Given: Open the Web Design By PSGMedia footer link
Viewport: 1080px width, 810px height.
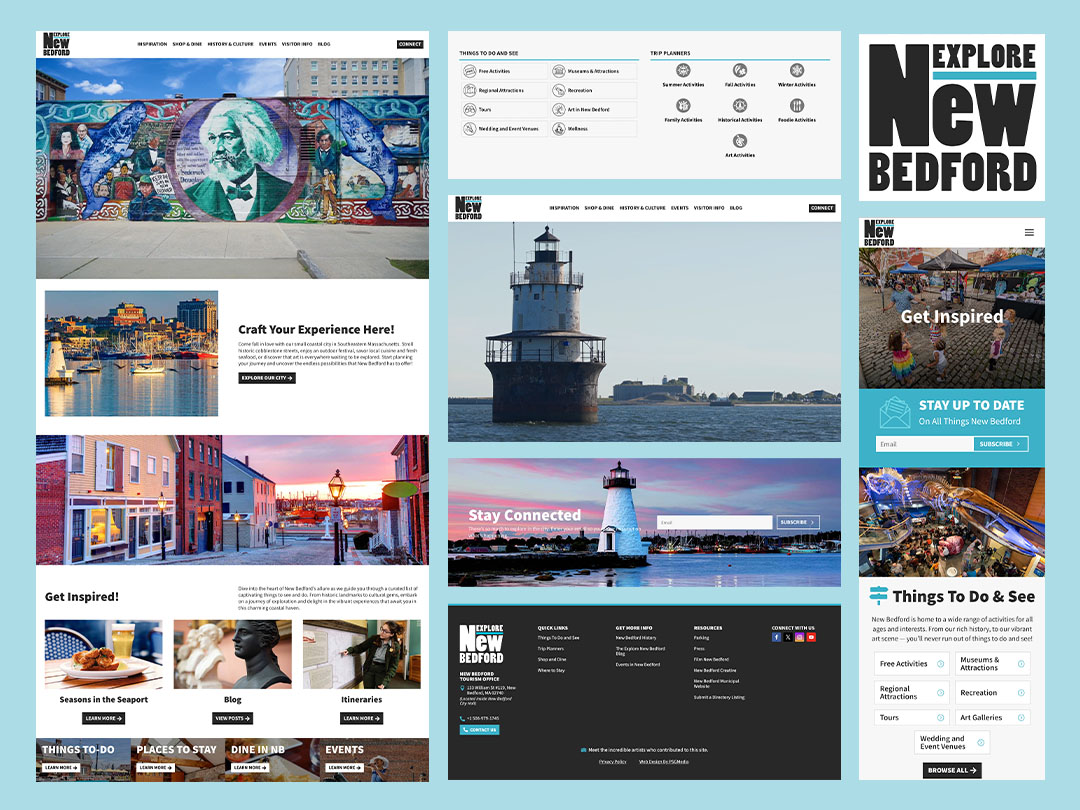Looking at the screenshot, I should [x=664, y=762].
